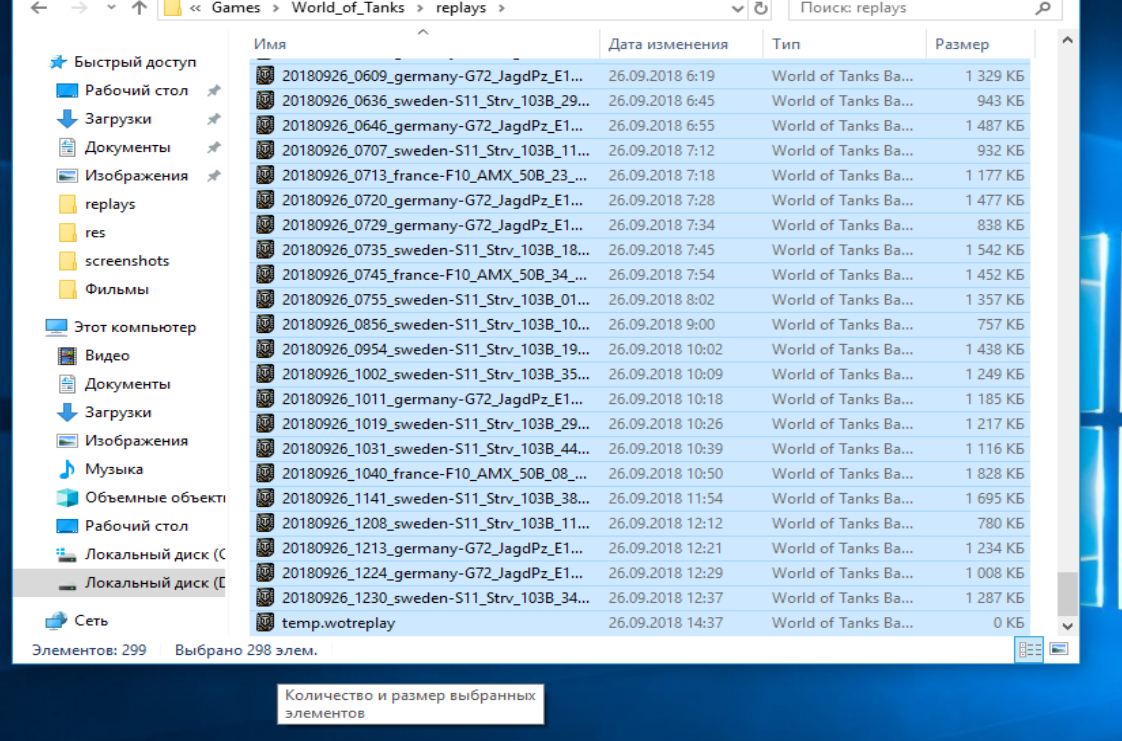Open pinned Рабочий стол under quick access
The image size is (1122, 741).
[x=136, y=90]
